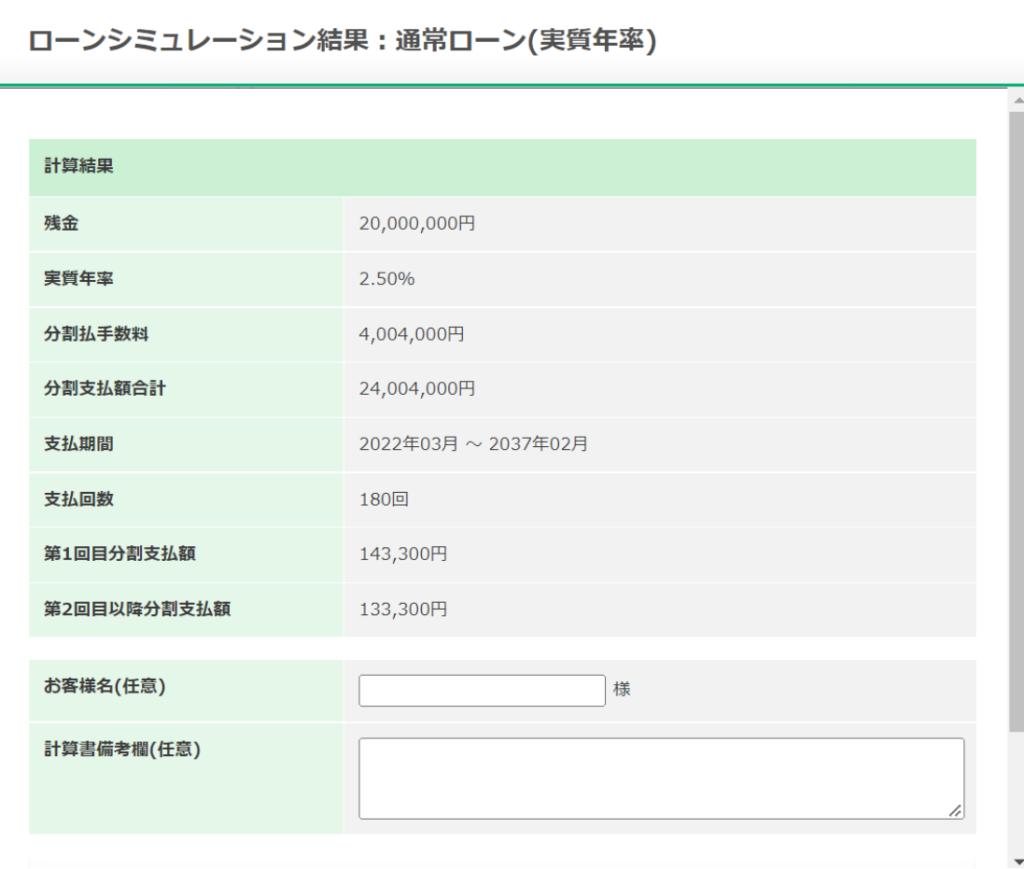
Task: Click the 2.50% rate value
Action: point(384,278)
